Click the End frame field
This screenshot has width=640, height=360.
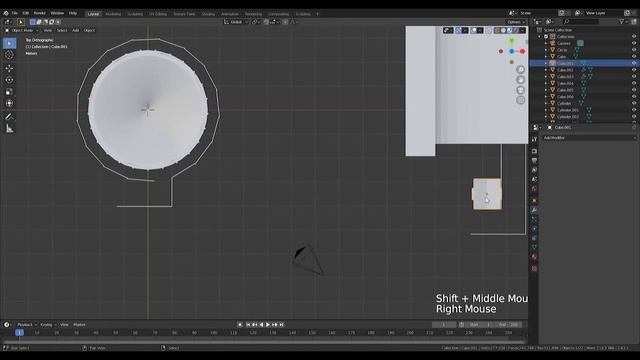[509, 325]
